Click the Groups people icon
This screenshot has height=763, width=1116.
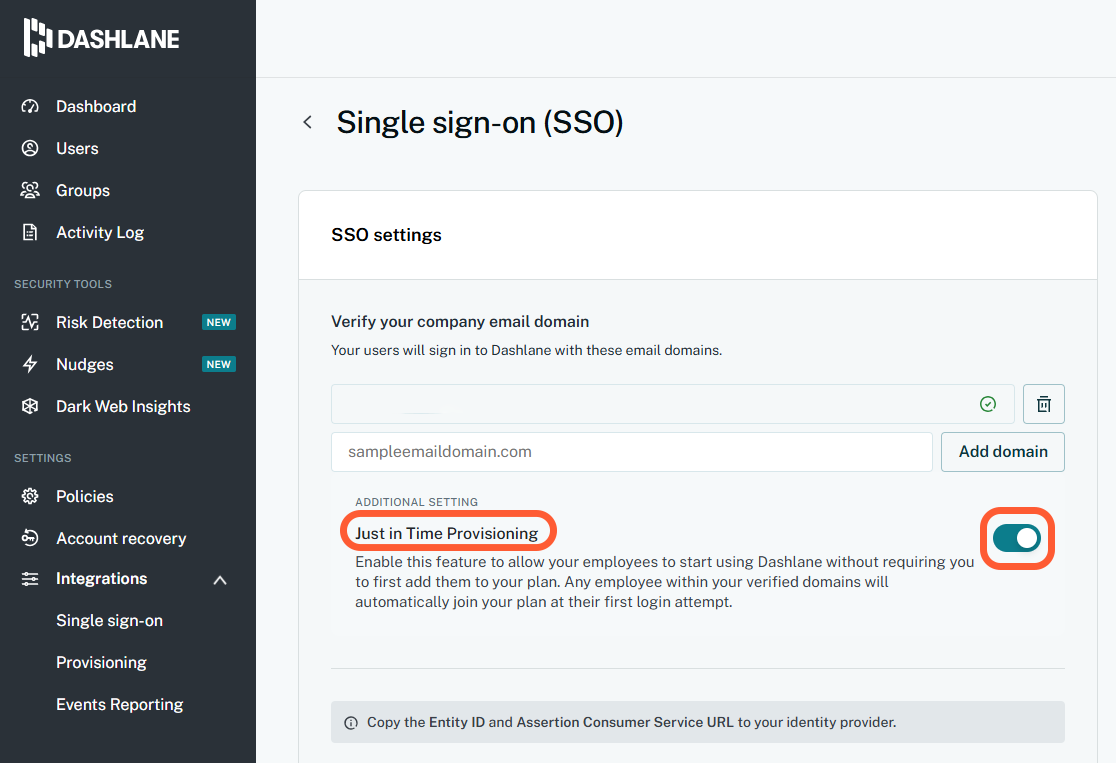pyautogui.click(x=30, y=190)
